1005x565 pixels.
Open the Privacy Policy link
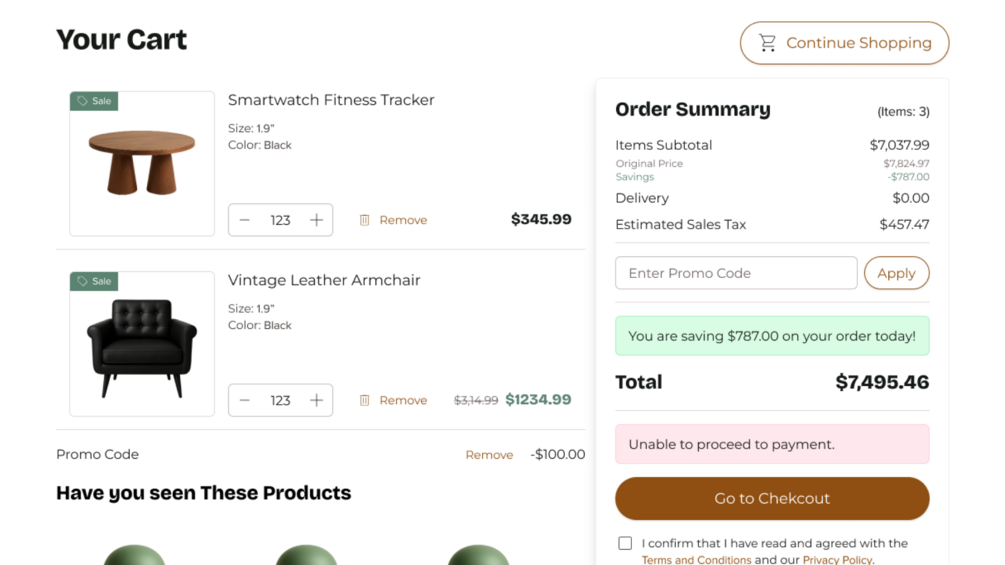(837, 559)
